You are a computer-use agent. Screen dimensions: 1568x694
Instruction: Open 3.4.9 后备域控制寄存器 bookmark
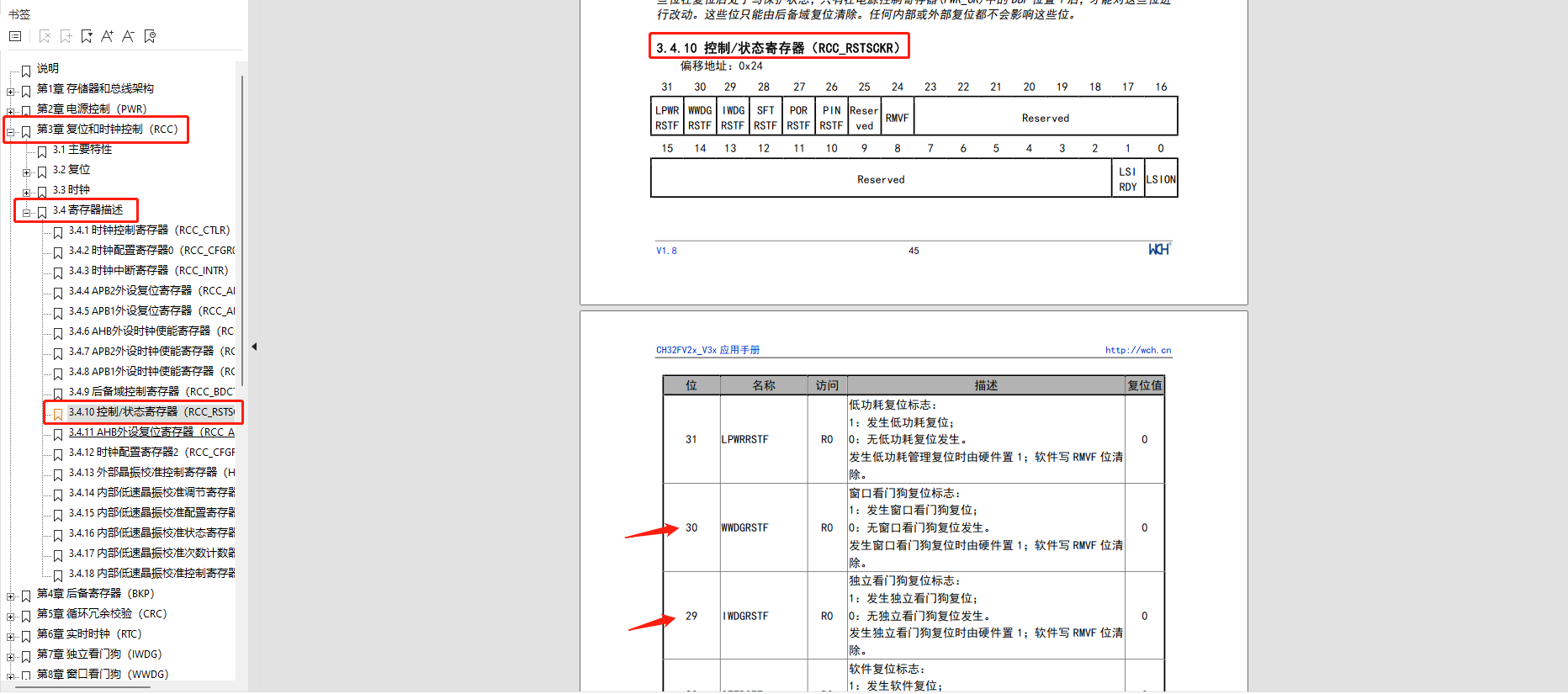[151, 391]
